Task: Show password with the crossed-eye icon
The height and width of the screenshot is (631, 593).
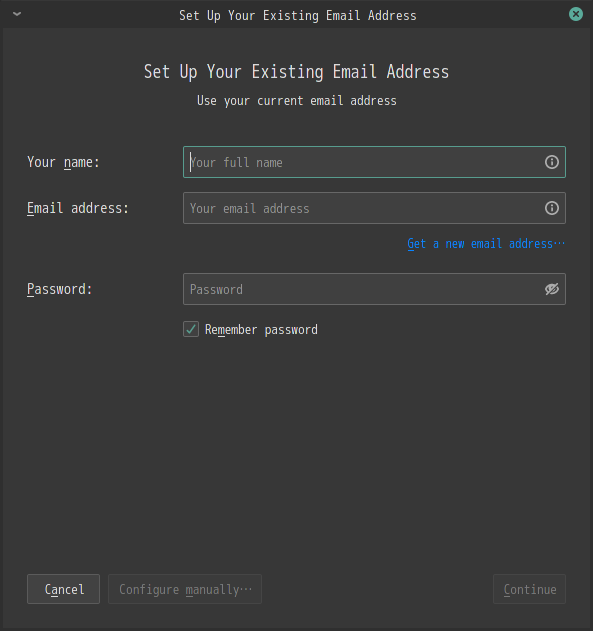Action: click(552, 289)
